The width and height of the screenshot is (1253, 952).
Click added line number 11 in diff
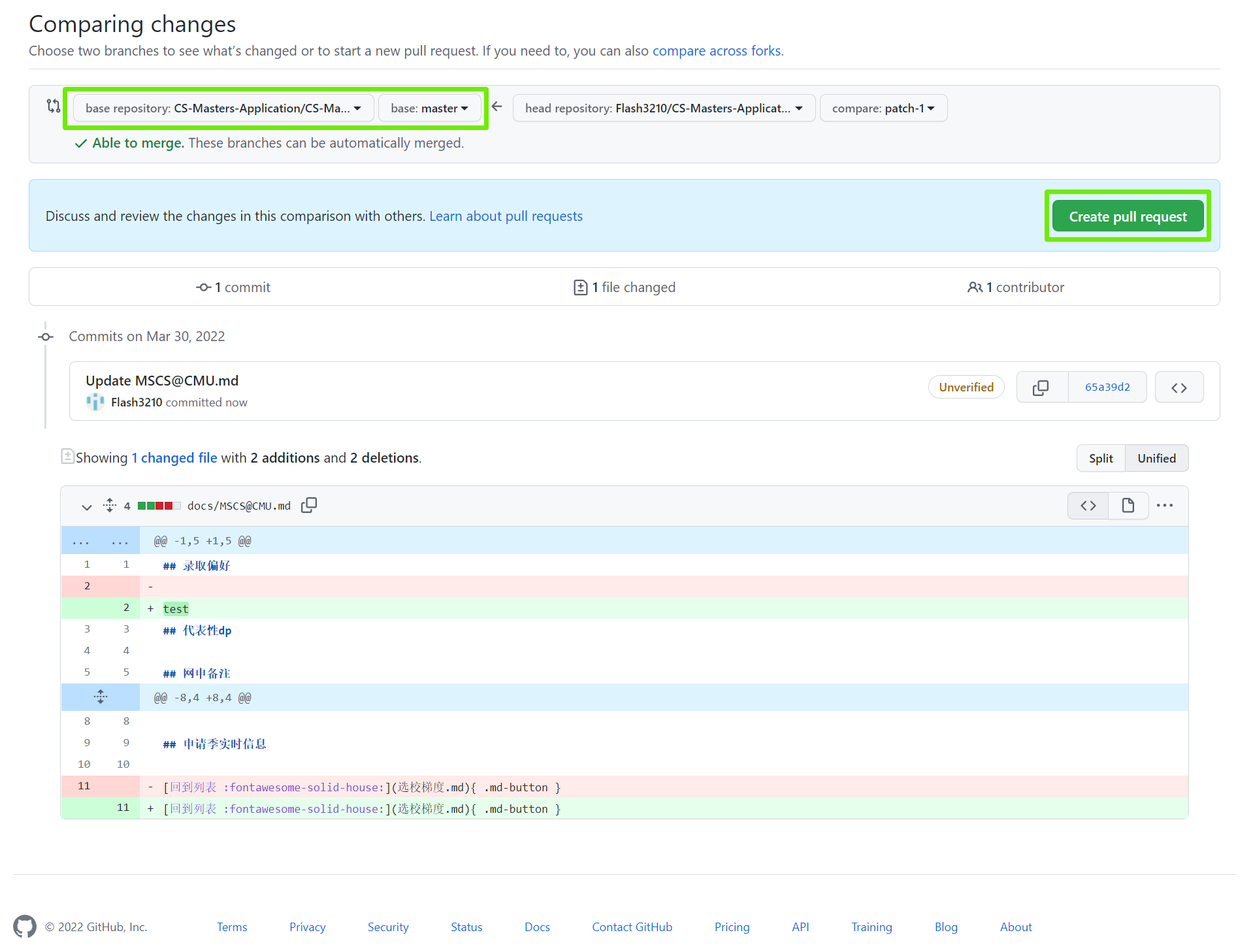(123, 808)
